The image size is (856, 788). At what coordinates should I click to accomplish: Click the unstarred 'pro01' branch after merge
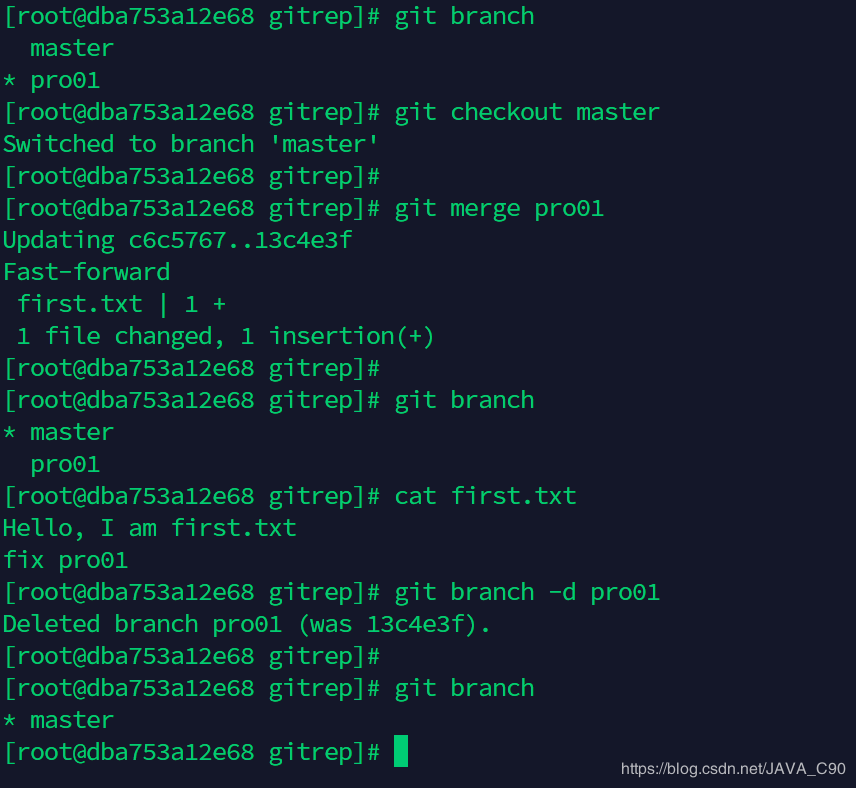coord(65,465)
